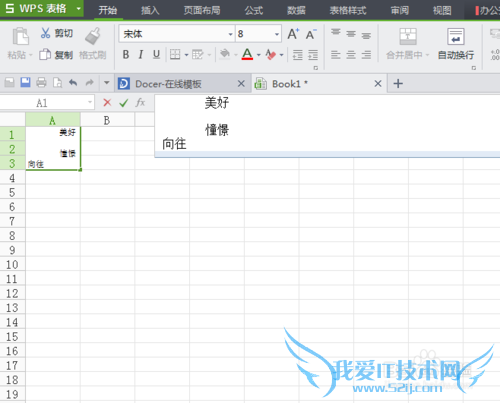This screenshot has width=500, height=403.
Task: Toggle italic formatting
Action: (141, 54)
